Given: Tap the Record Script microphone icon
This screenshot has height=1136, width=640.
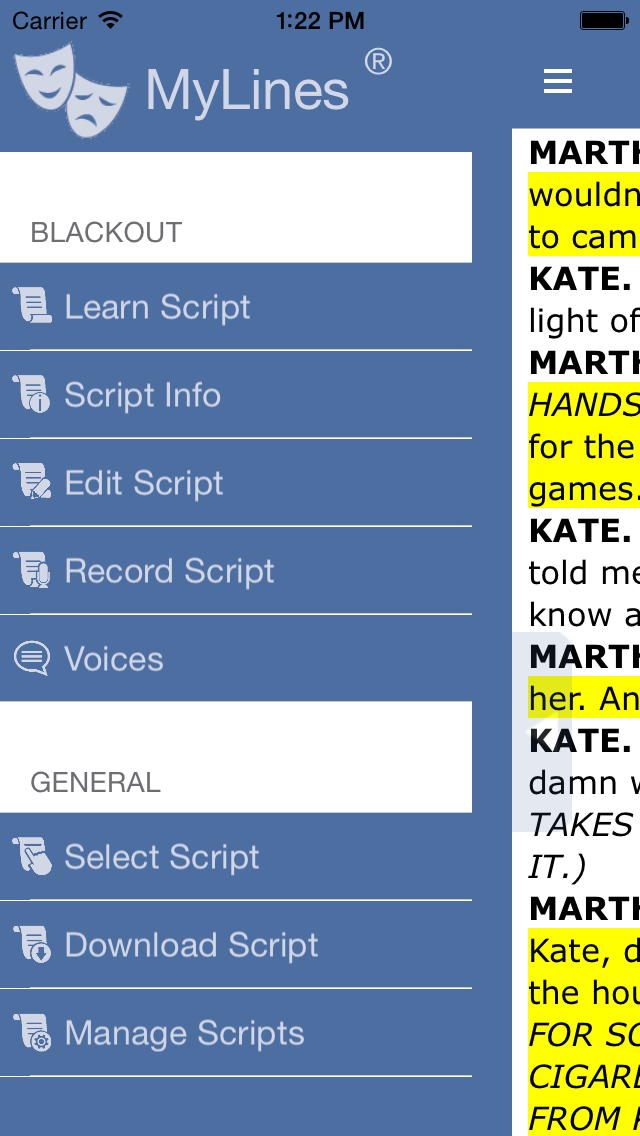Looking at the screenshot, I should click(x=32, y=570).
